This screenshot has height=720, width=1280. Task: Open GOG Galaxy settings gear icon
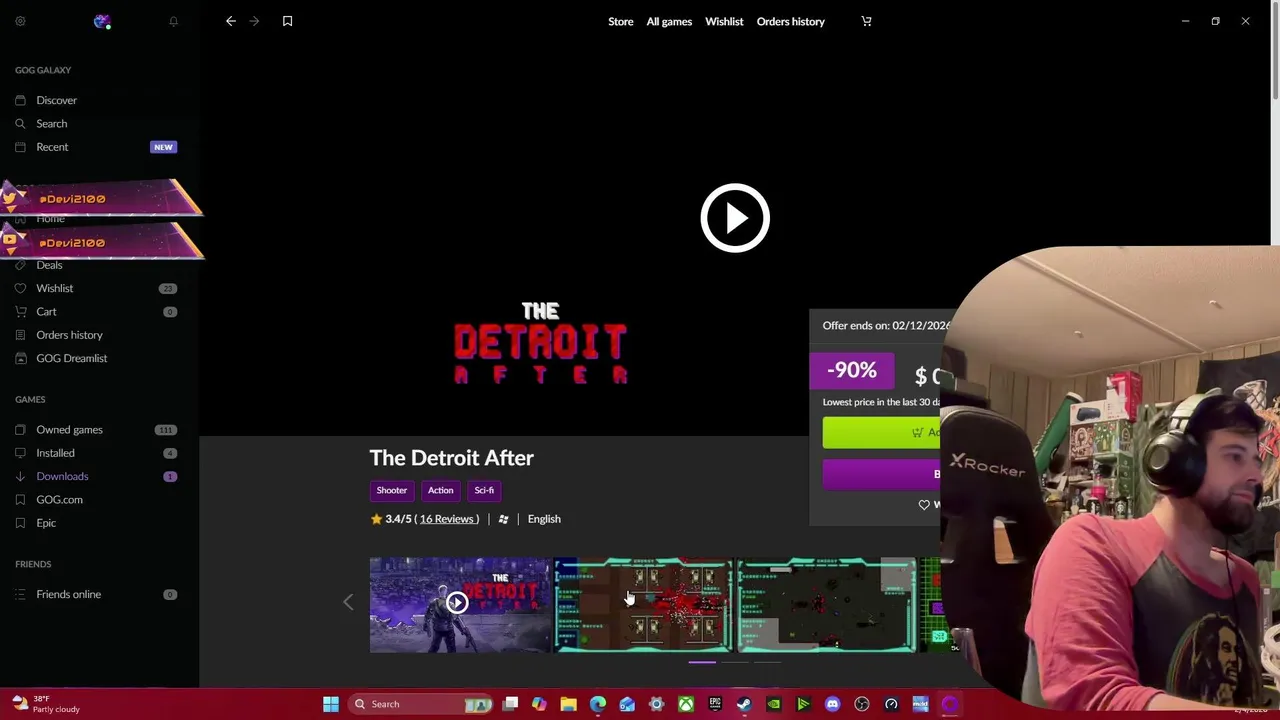pyautogui.click(x=20, y=21)
